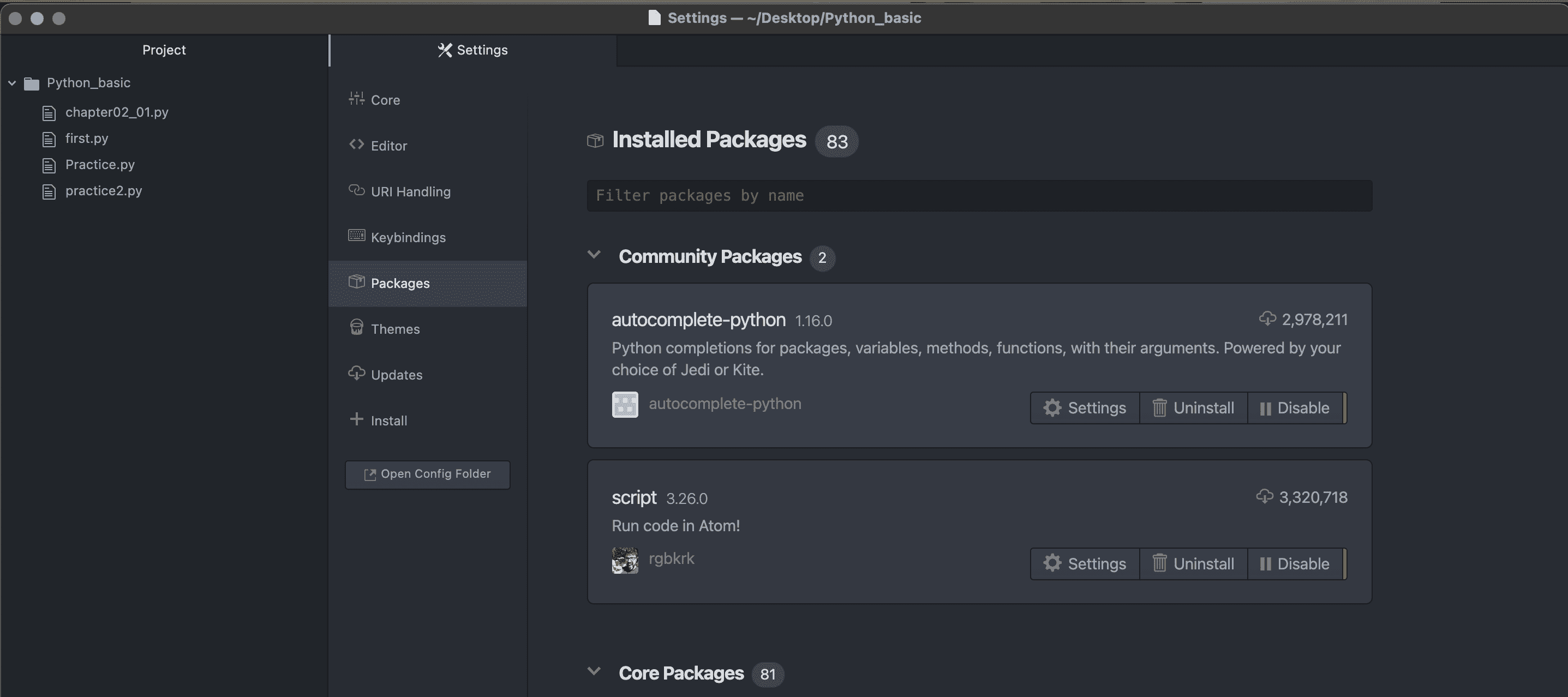Viewport: 1568px width, 697px height.
Task: Click the Updates cloud download icon
Action: pos(356,373)
